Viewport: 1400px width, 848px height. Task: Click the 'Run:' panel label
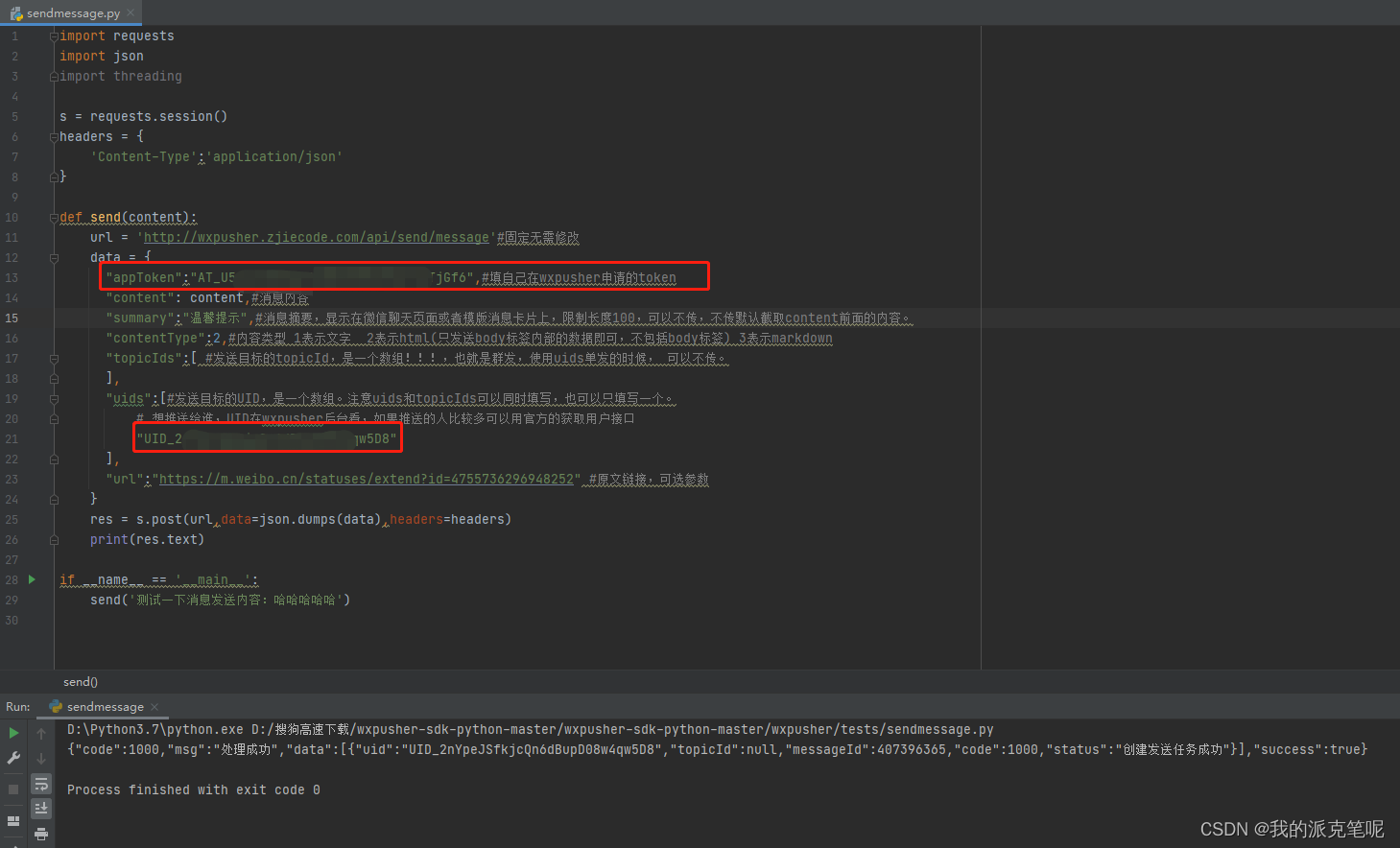click(18, 707)
